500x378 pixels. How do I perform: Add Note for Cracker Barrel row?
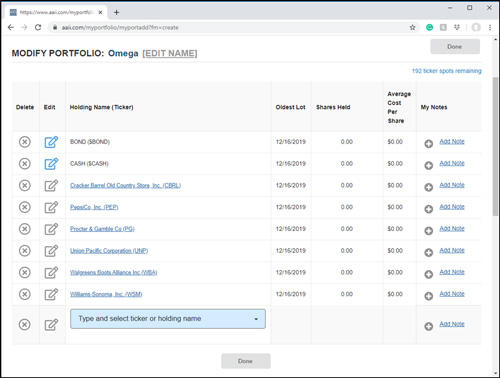(452, 185)
